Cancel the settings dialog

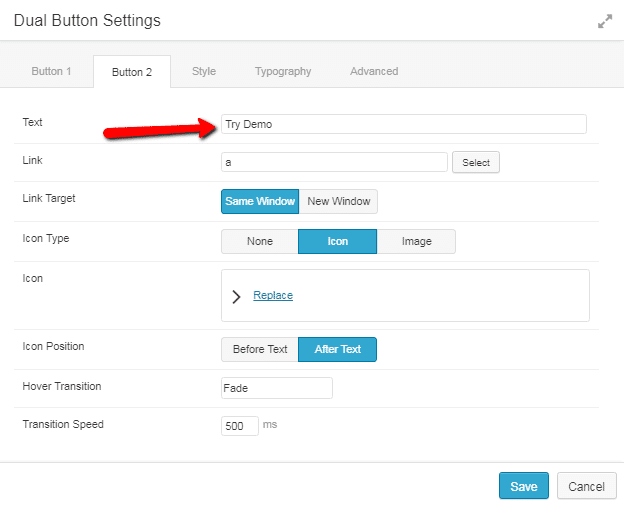586,486
